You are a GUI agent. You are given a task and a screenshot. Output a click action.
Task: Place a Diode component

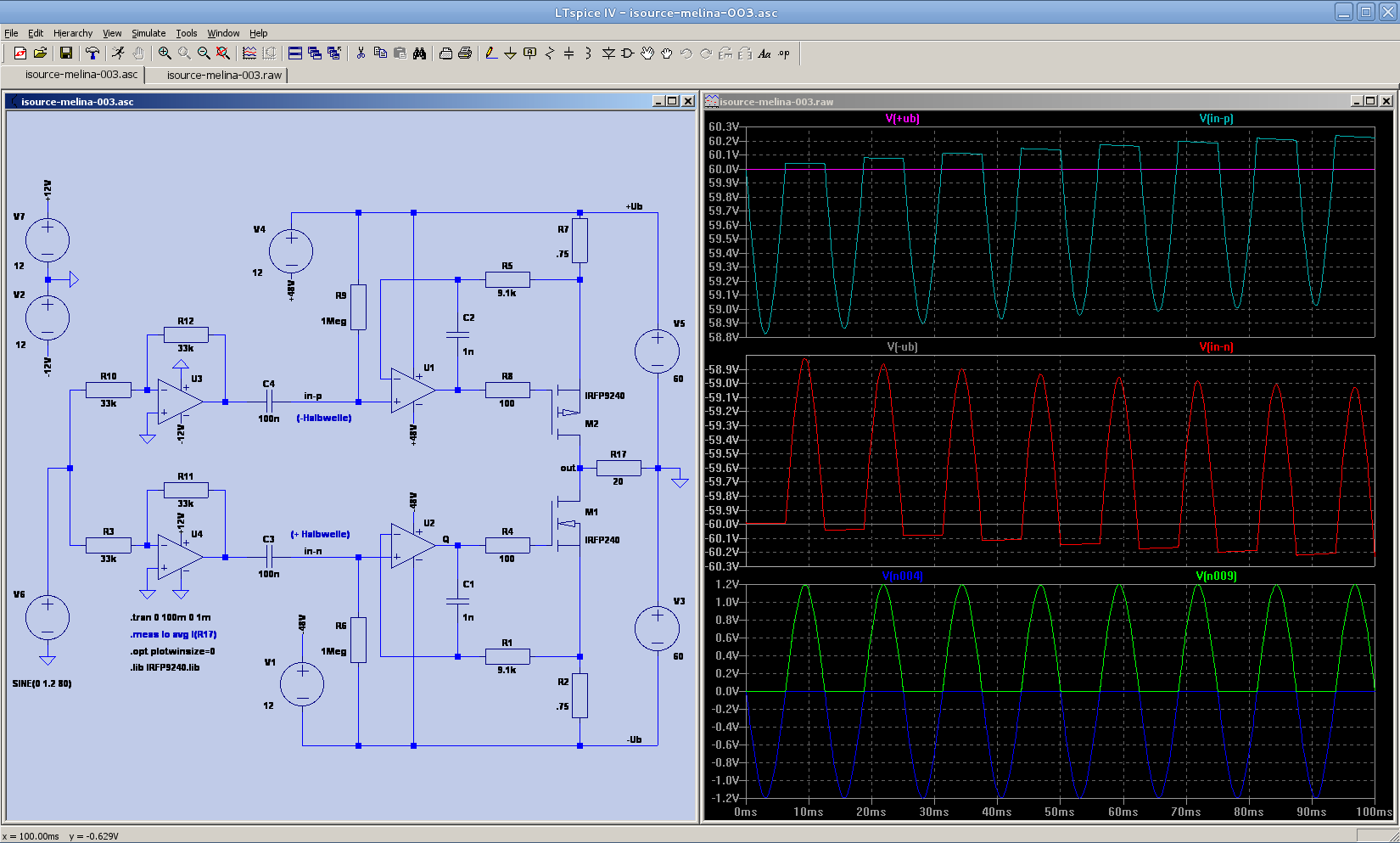coord(608,53)
